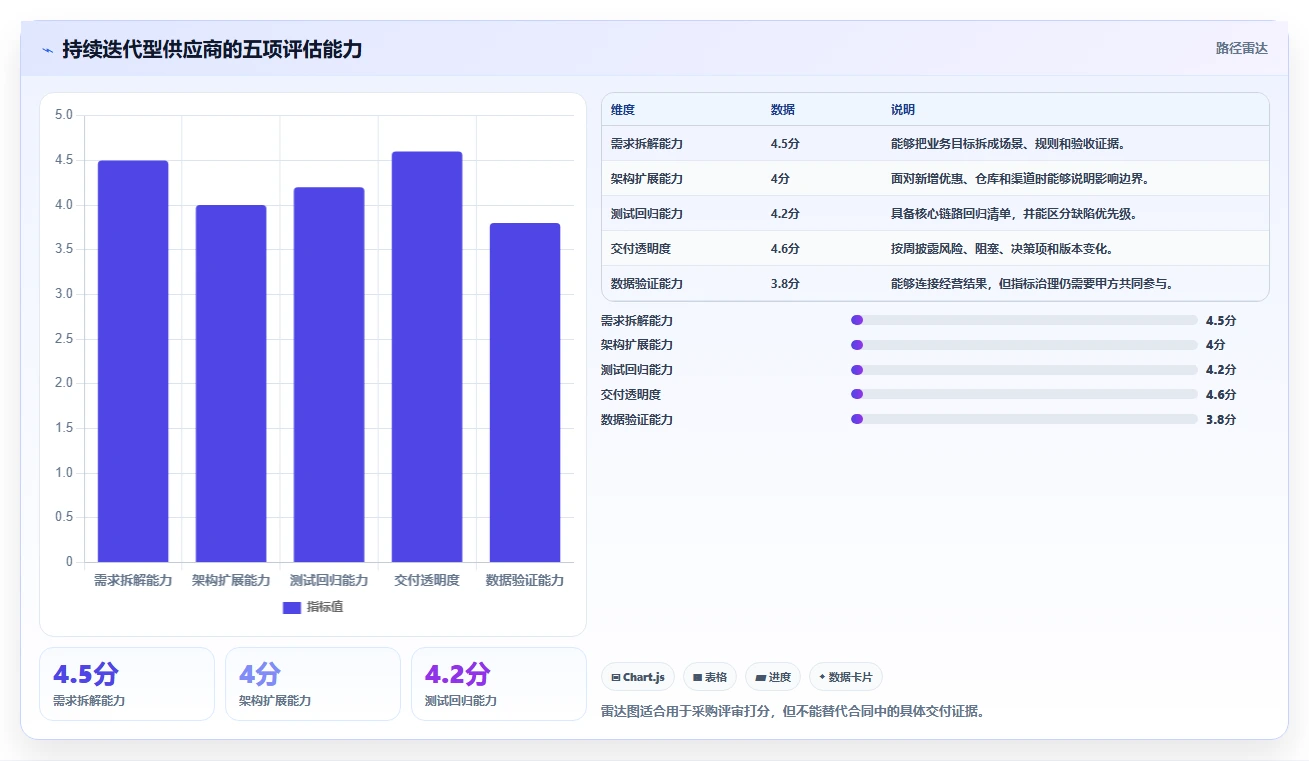Open the 4.5分 需求拆解能力 data card

127,684
